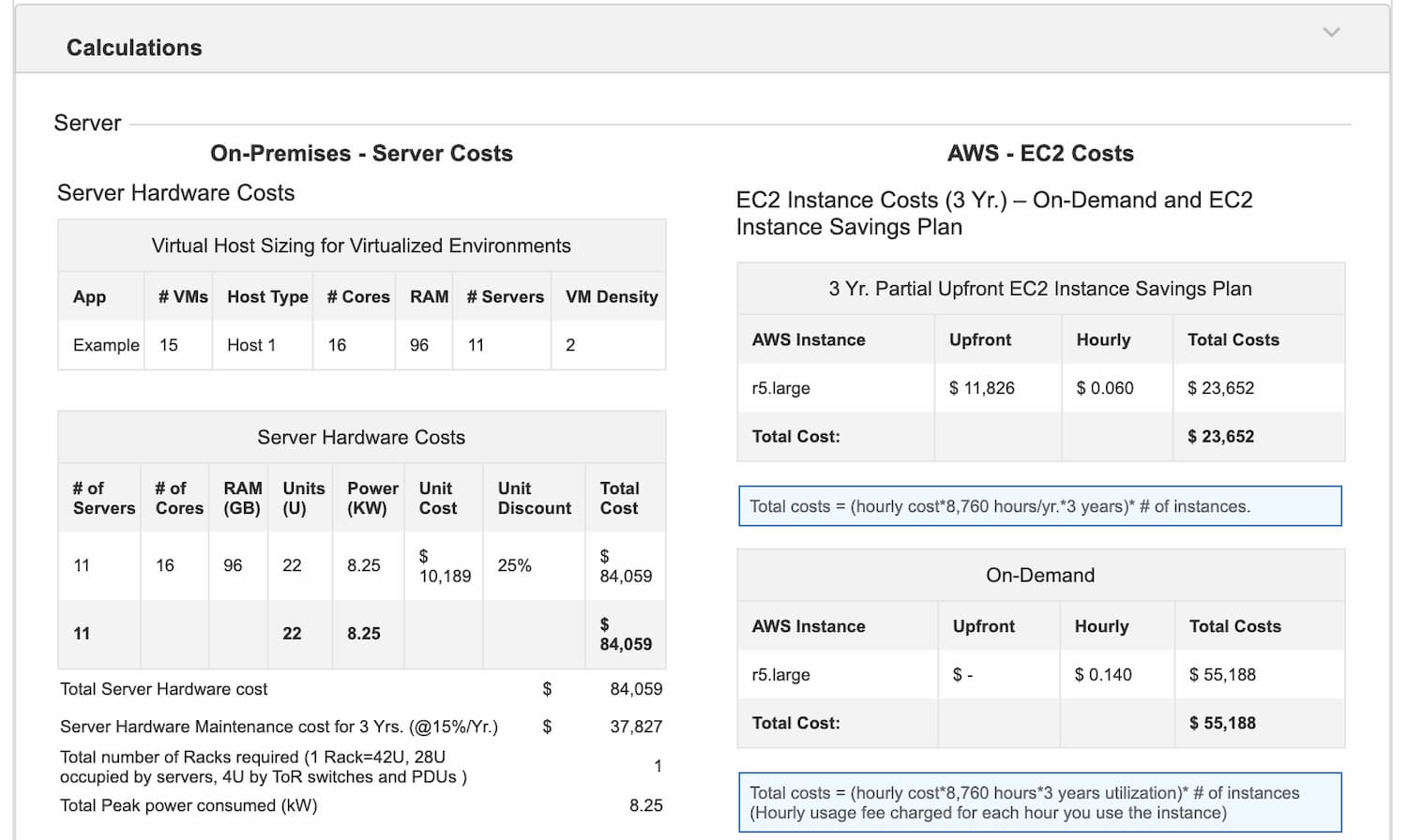The width and height of the screenshot is (1407, 840).
Task: Select the 'Example' app cell
Action: coord(106,345)
